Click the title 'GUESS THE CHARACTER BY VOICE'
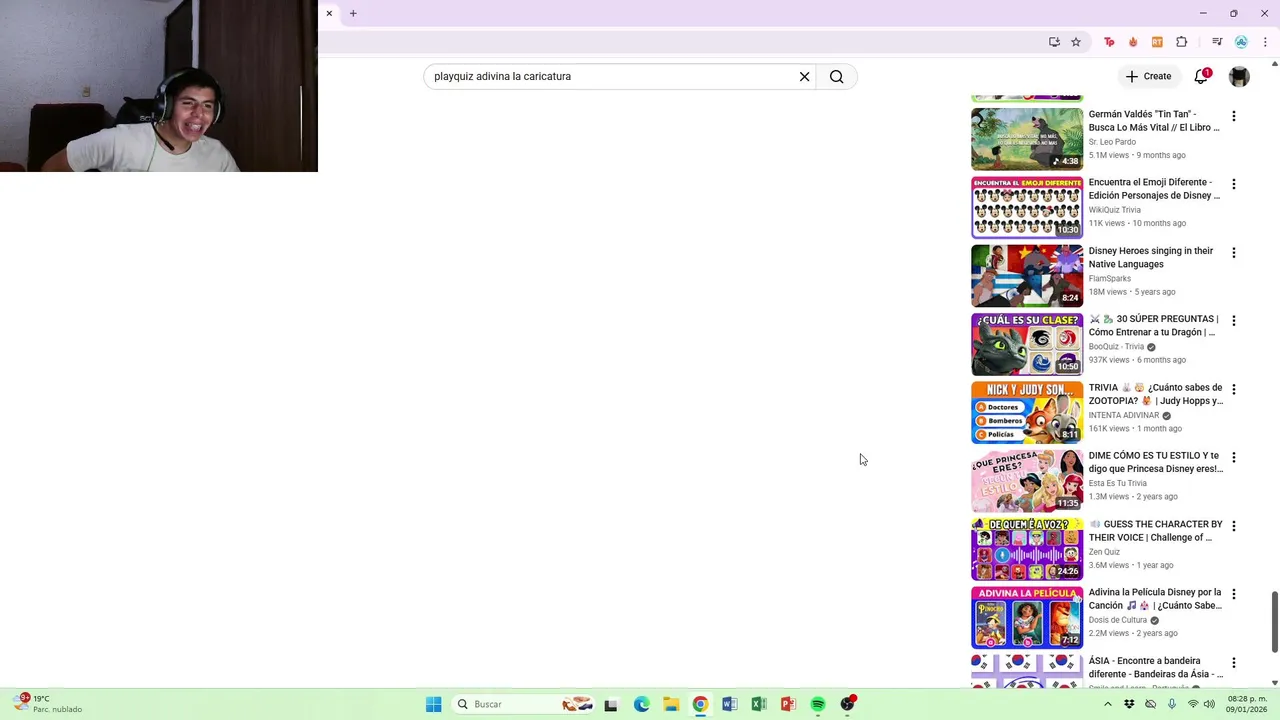Image resolution: width=1280 pixels, height=720 pixels. pos(1156,531)
